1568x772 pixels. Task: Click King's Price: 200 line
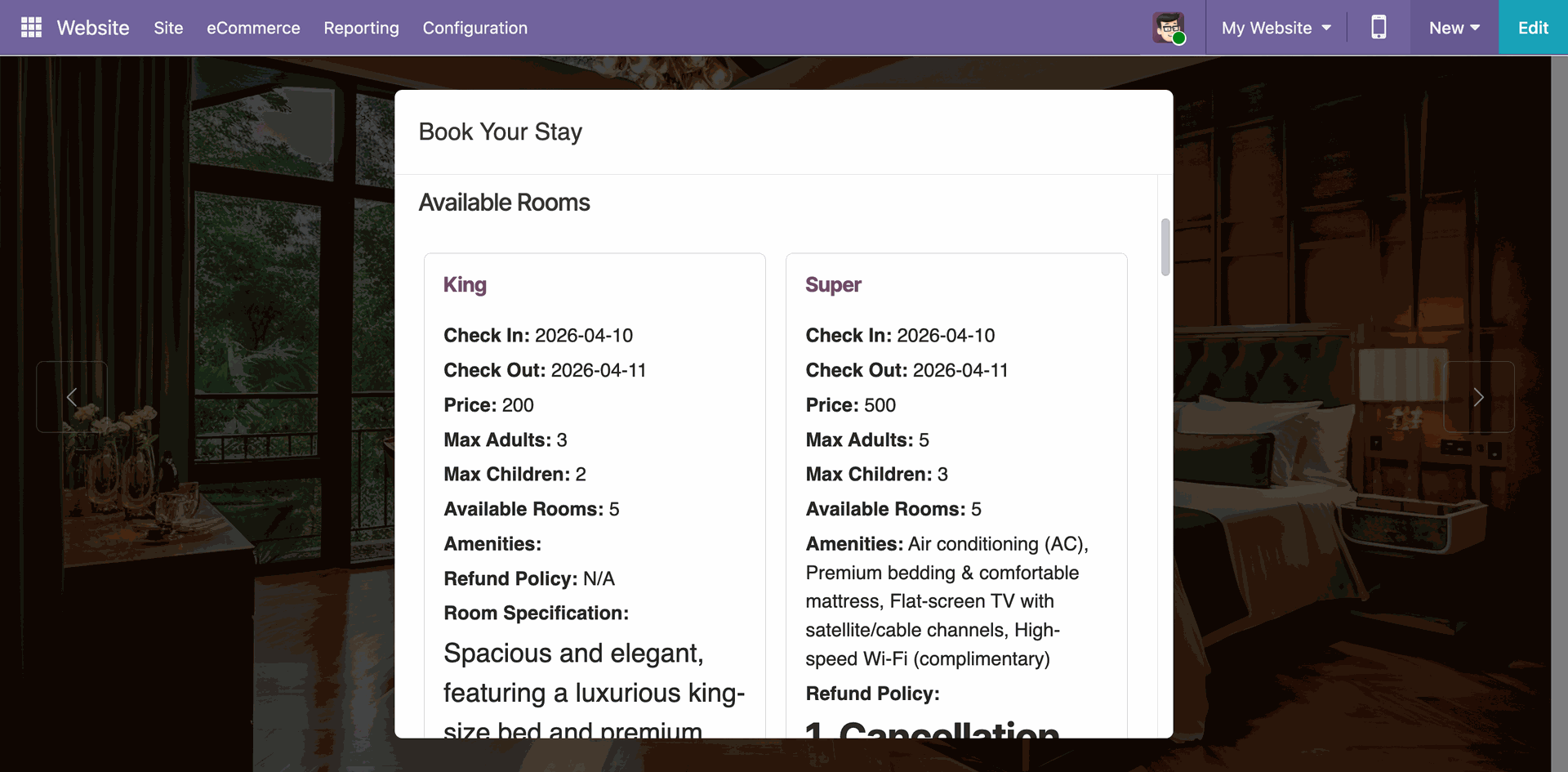pyautogui.click(x=489, y=405)
